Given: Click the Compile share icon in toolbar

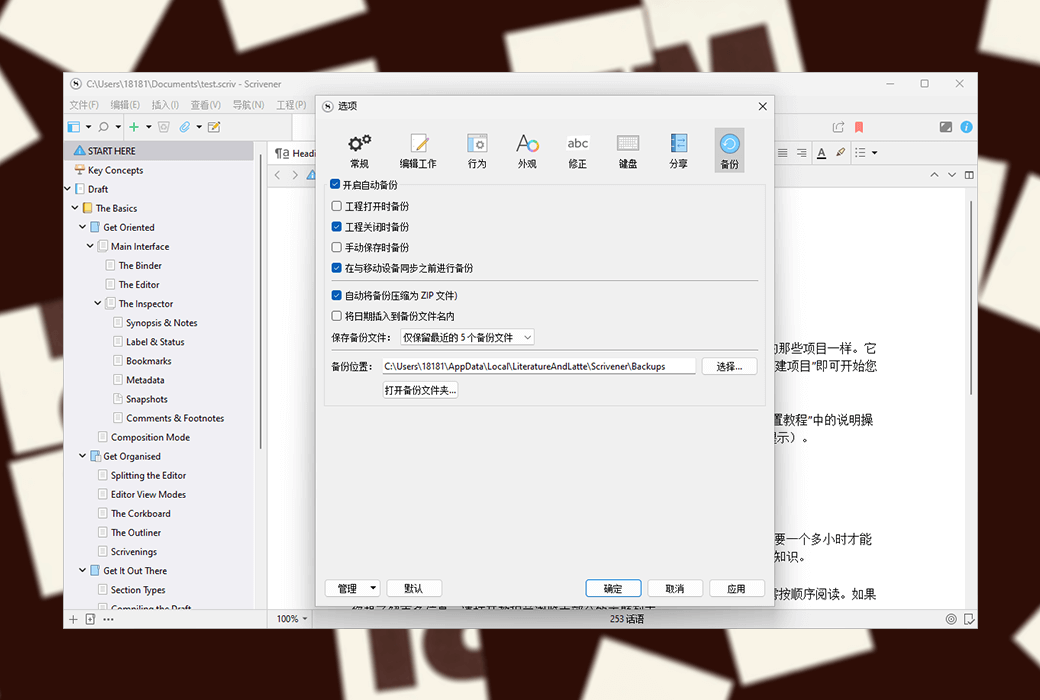Looking at the screenshot, I should point(838,127).
